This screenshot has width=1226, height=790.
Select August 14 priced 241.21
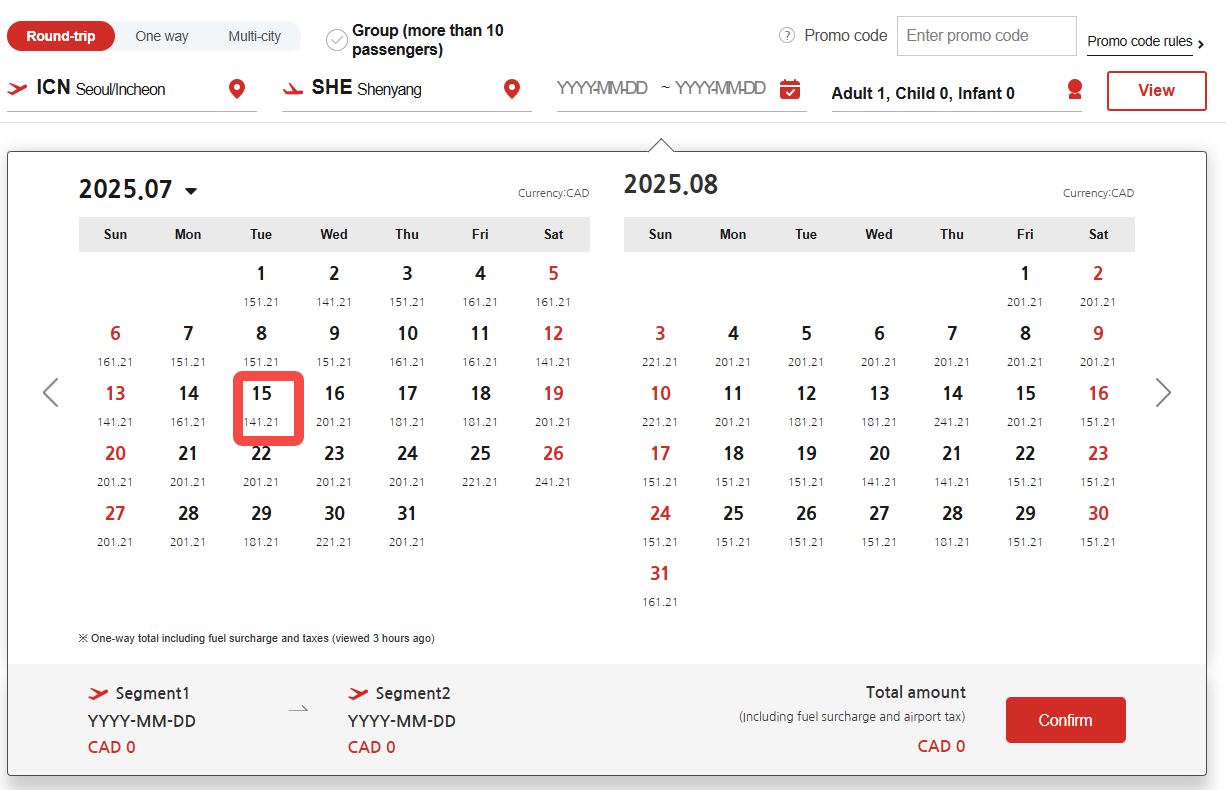[952, 405]
